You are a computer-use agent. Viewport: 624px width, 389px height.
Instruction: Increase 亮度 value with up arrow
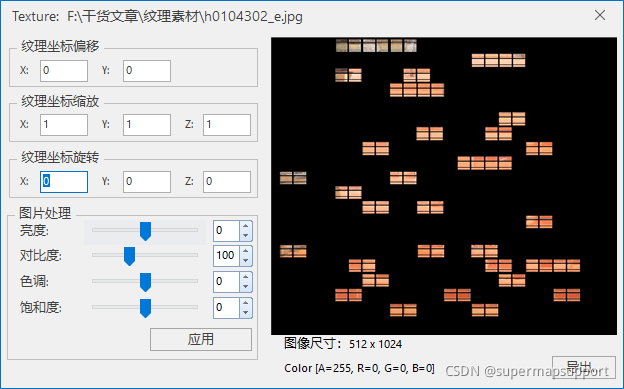click(246, 226)
